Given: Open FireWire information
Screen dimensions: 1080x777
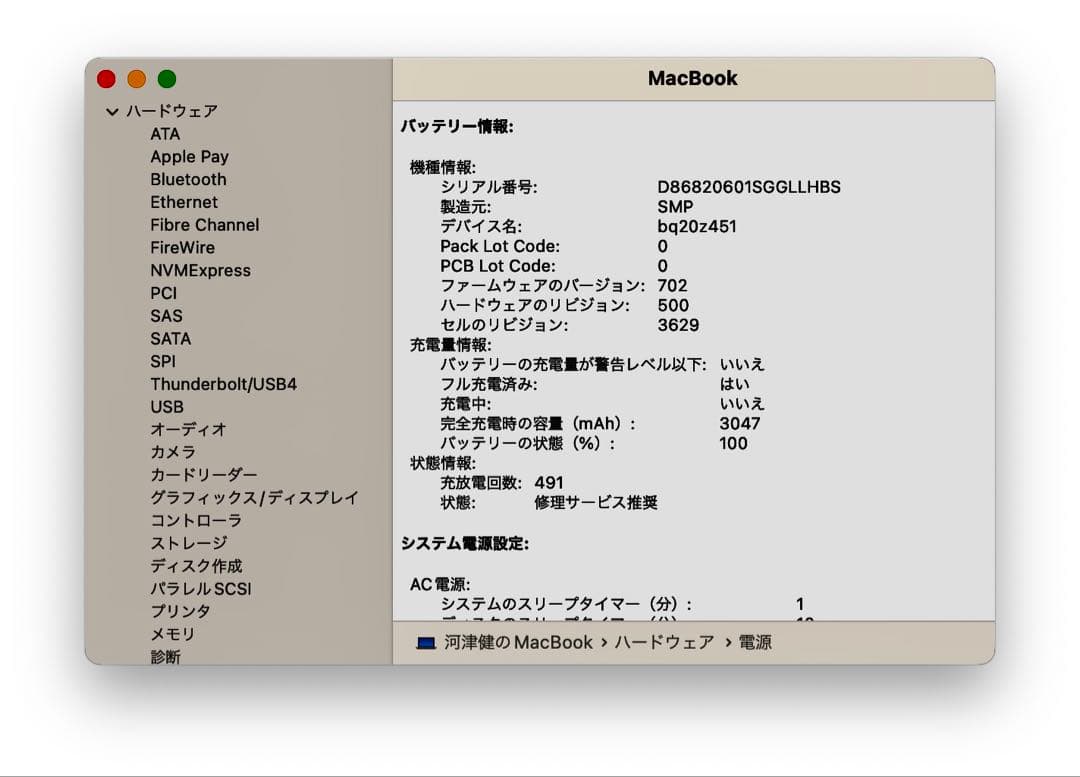Looking at the screenshot, I should click(x=185, y=247).
